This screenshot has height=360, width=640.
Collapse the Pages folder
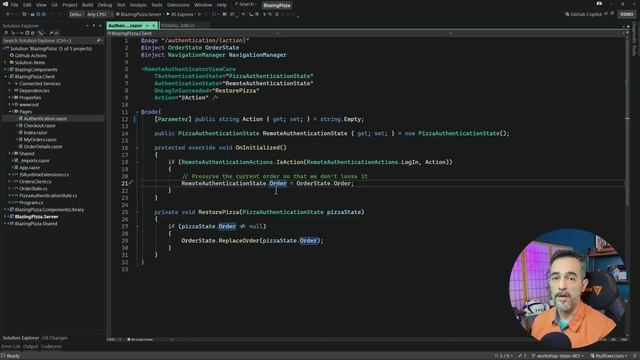10,111
